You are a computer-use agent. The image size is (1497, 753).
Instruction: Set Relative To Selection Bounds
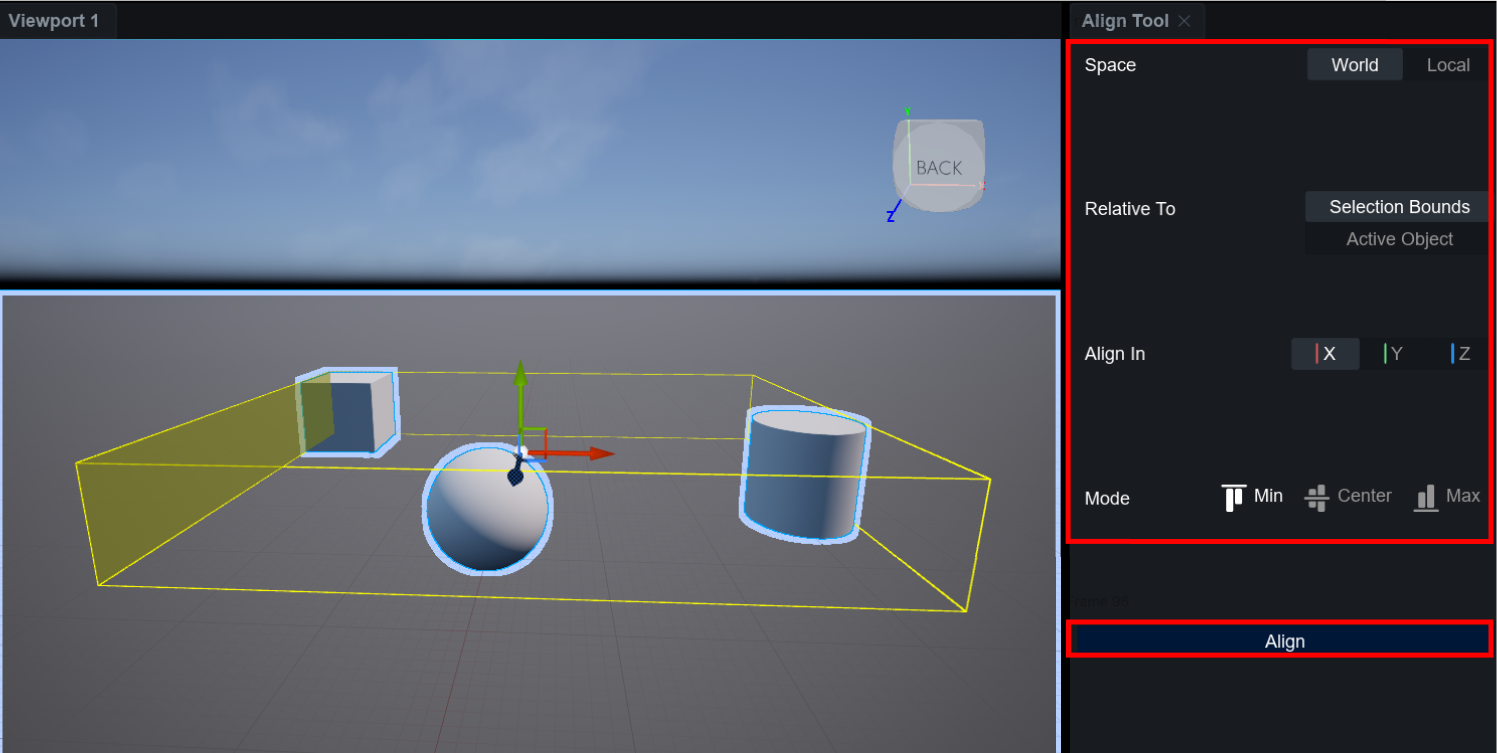(x=1398, y=207)
